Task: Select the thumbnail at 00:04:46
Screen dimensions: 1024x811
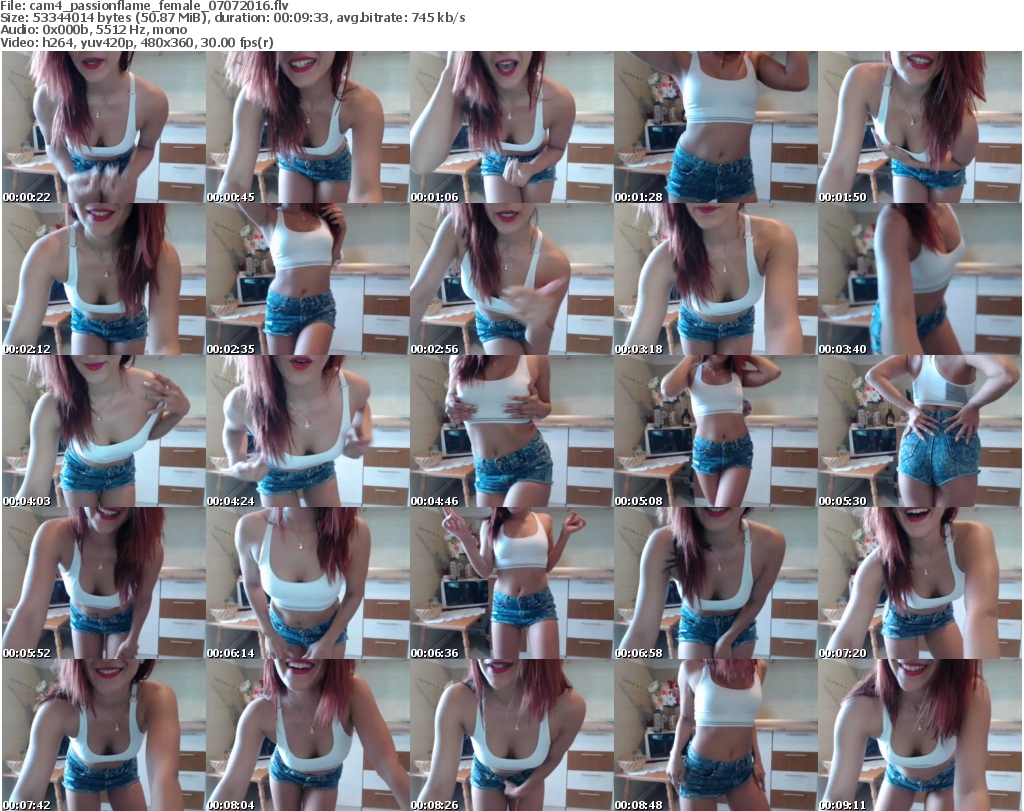Action: (x=512, y=432)
